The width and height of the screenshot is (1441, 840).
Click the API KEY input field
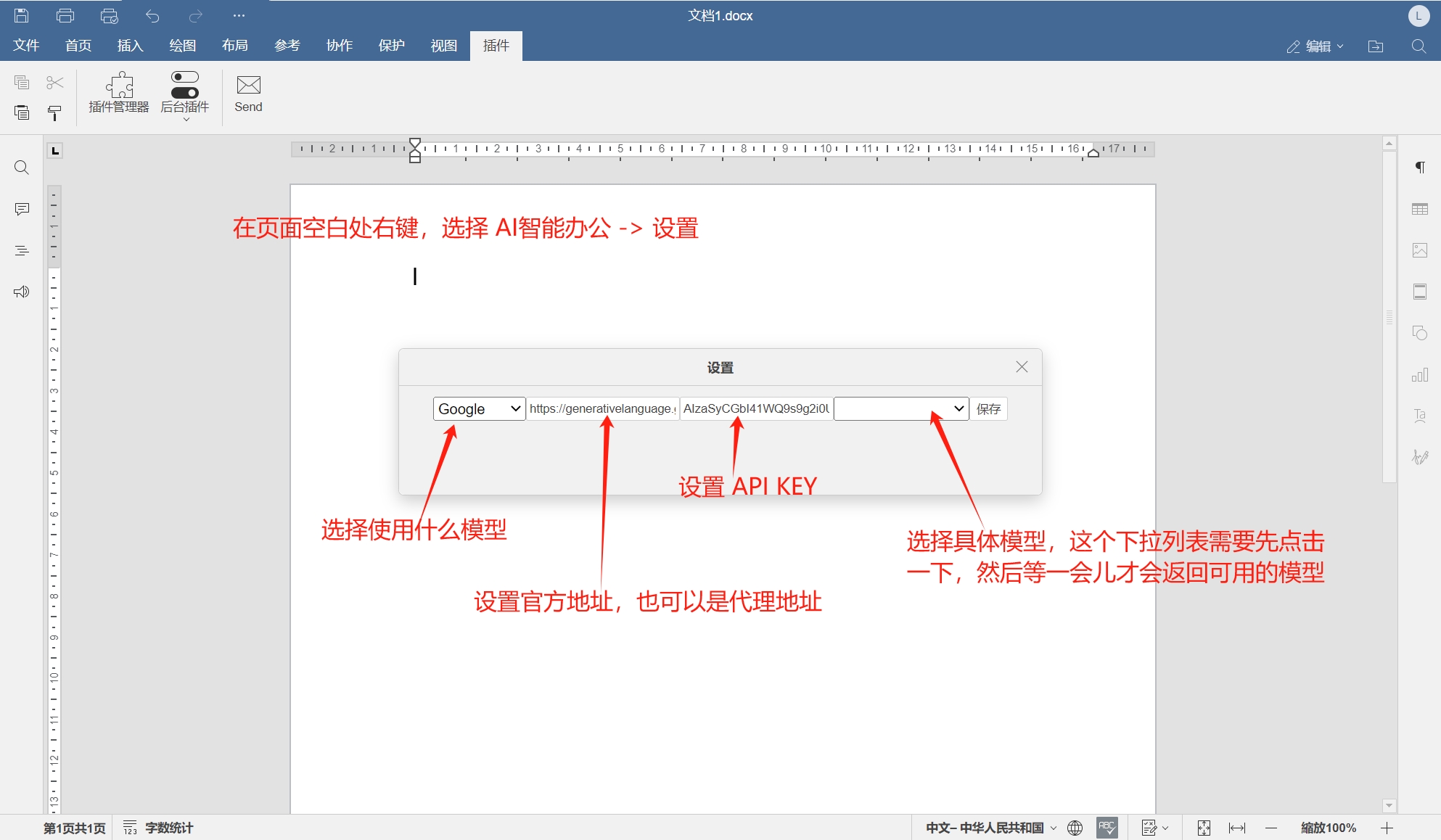(755, 408)
